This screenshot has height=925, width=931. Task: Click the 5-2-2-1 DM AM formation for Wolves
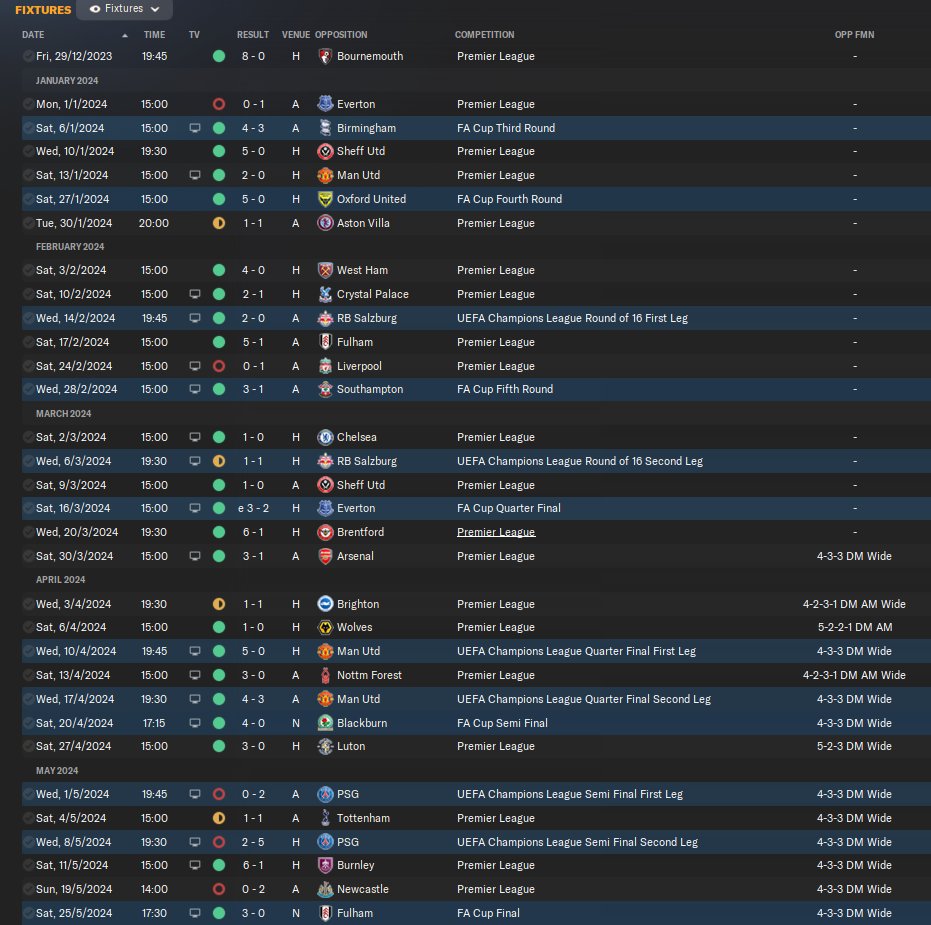[x=855, y=627]
